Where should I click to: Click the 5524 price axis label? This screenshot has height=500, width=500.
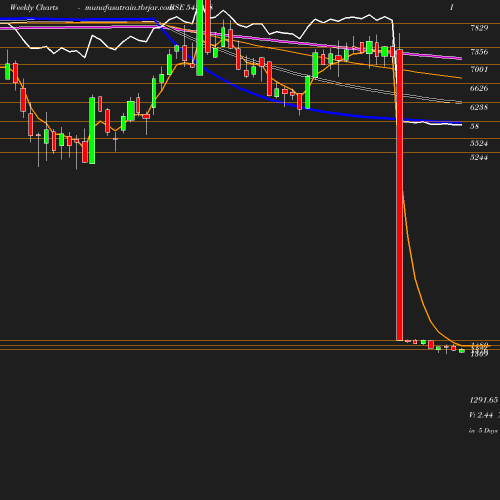tap(479, 143)
